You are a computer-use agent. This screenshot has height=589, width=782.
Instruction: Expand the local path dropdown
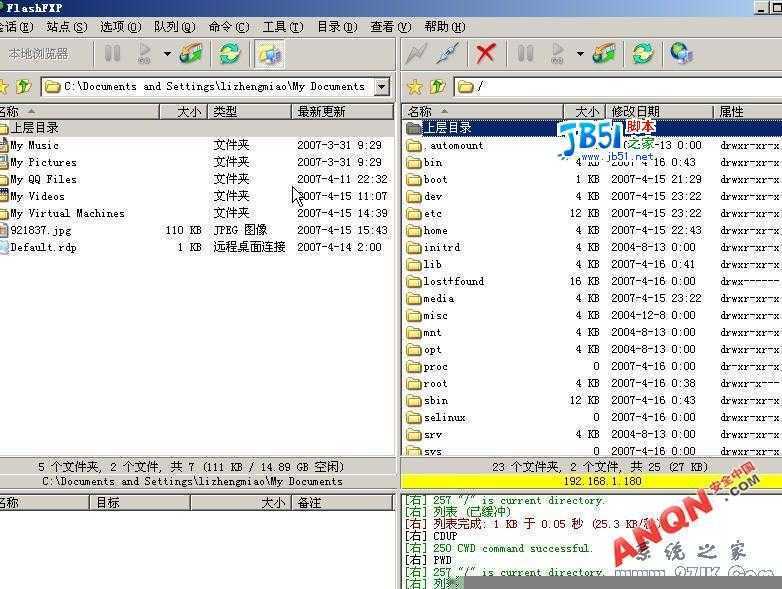(x=382, y=87)
